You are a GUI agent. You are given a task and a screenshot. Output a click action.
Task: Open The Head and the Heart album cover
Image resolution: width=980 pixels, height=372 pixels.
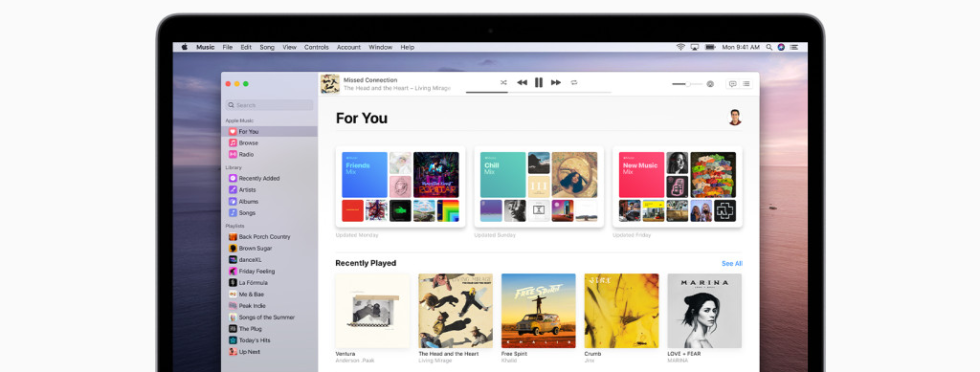[456, 311]
